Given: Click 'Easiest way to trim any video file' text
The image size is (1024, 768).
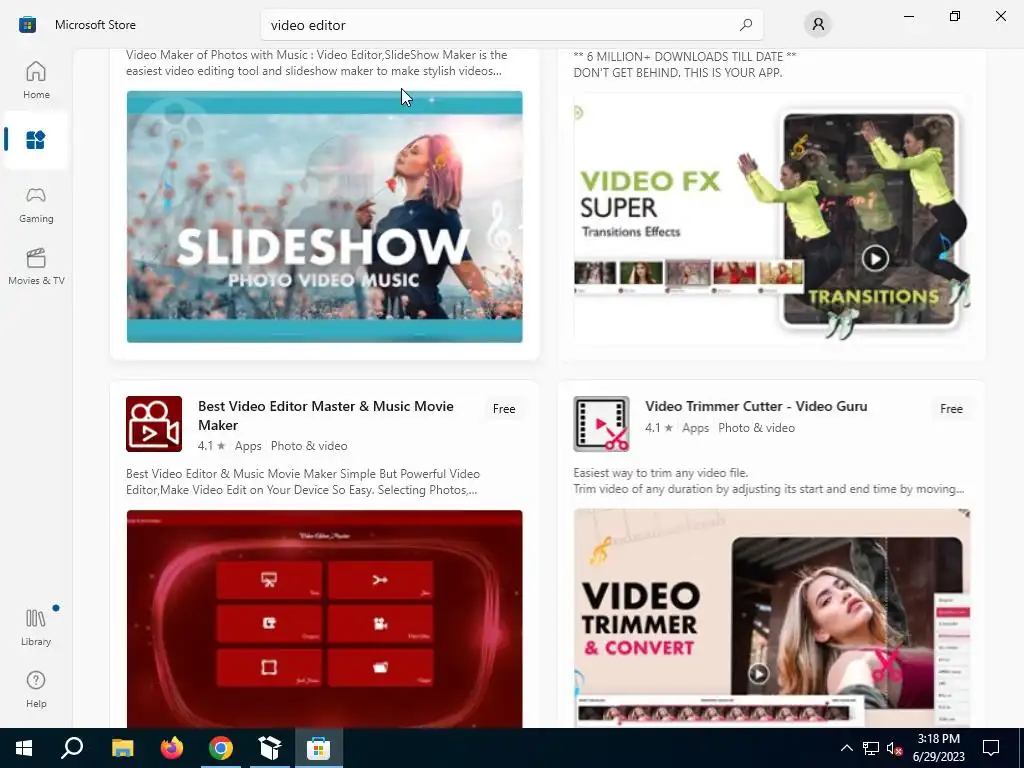Looking at the screenshot, I should click(660, 473).
